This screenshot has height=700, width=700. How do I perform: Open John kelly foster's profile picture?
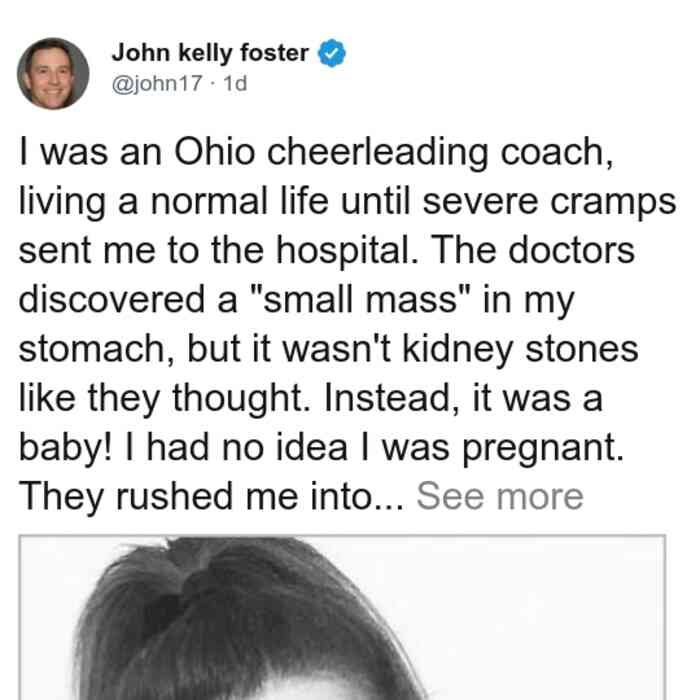53,74
